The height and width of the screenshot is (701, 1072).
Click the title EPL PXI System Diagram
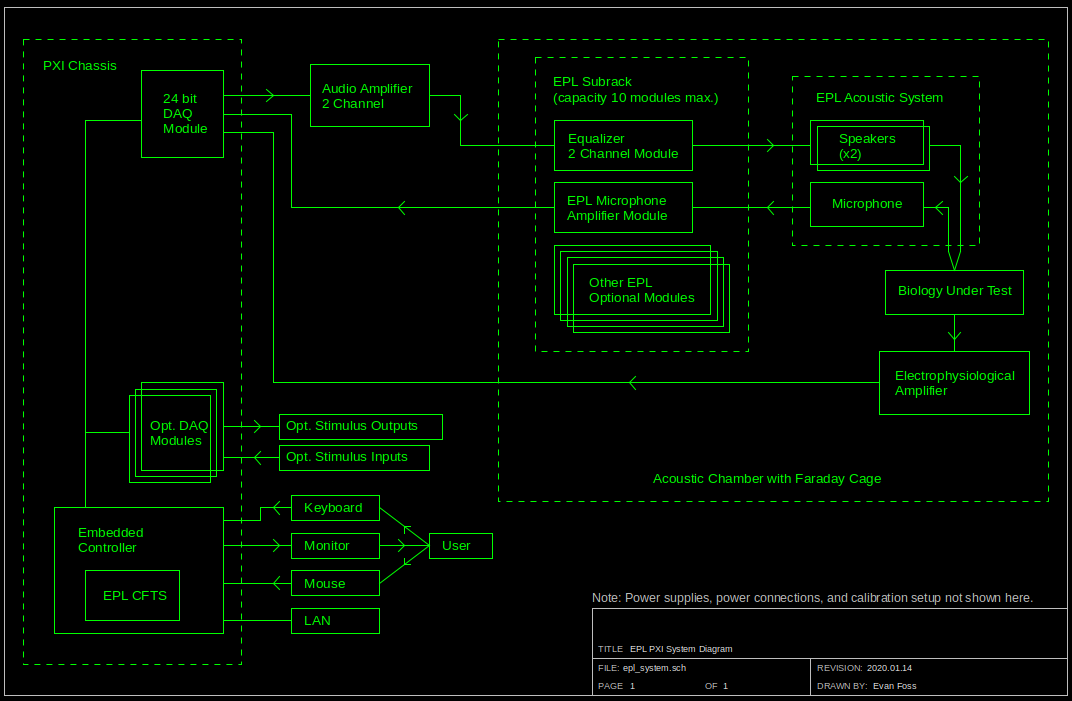[x=682, y=649]
